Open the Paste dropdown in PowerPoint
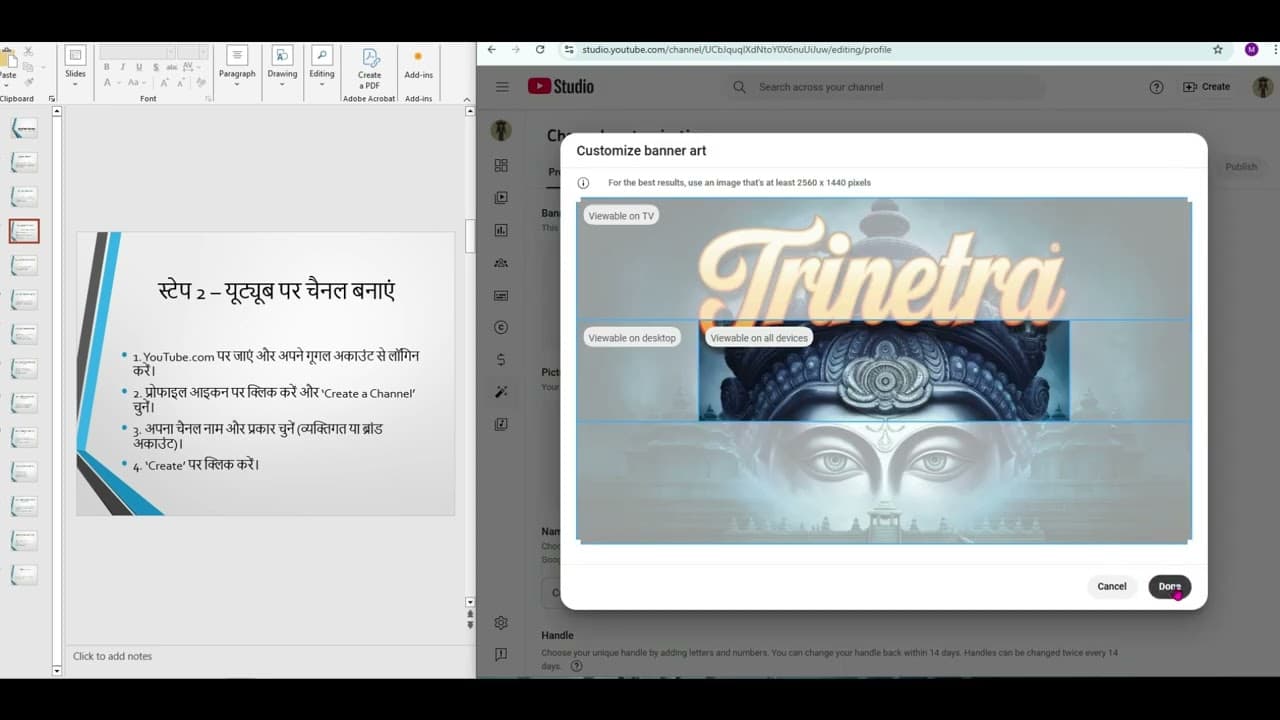Viewport: 1280px width, 720px height. (7, 83)
